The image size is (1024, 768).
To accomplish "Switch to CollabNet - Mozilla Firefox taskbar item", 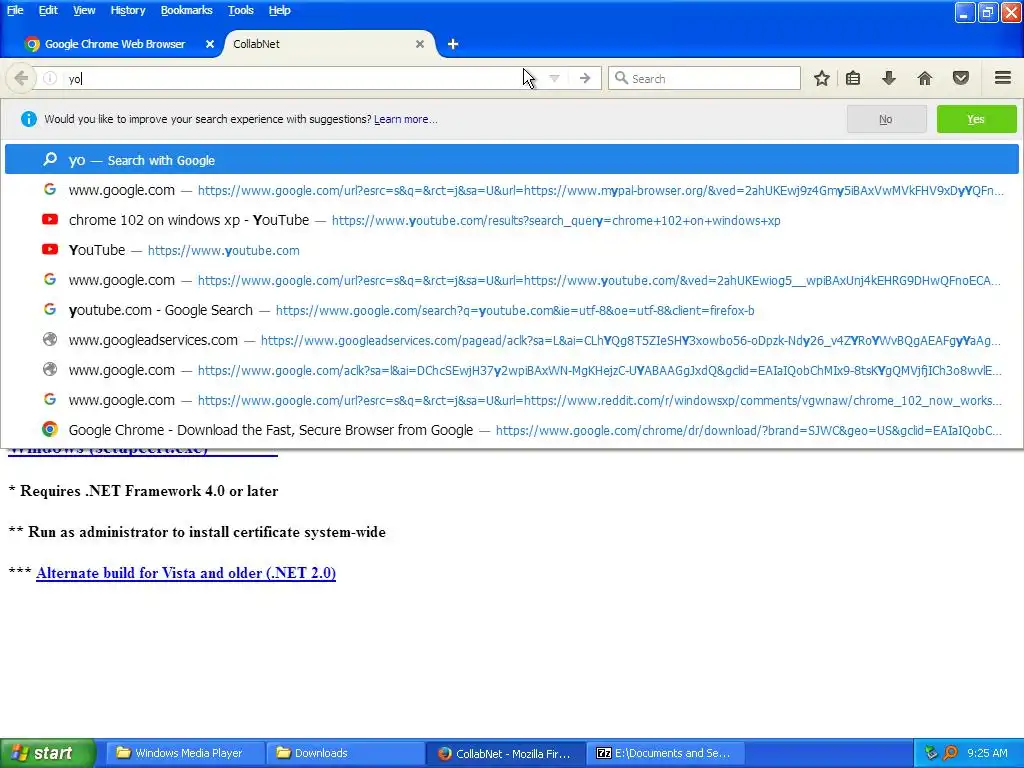I will (505, 753).
